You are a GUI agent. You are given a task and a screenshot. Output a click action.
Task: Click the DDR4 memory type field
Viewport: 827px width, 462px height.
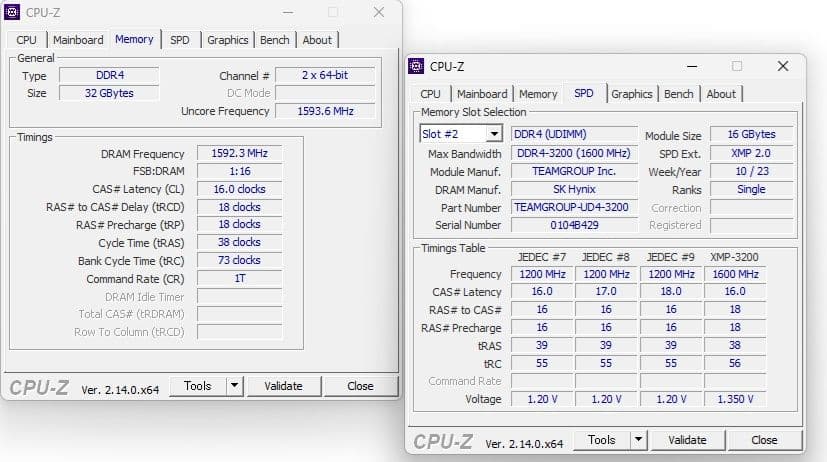click(109, 75)
